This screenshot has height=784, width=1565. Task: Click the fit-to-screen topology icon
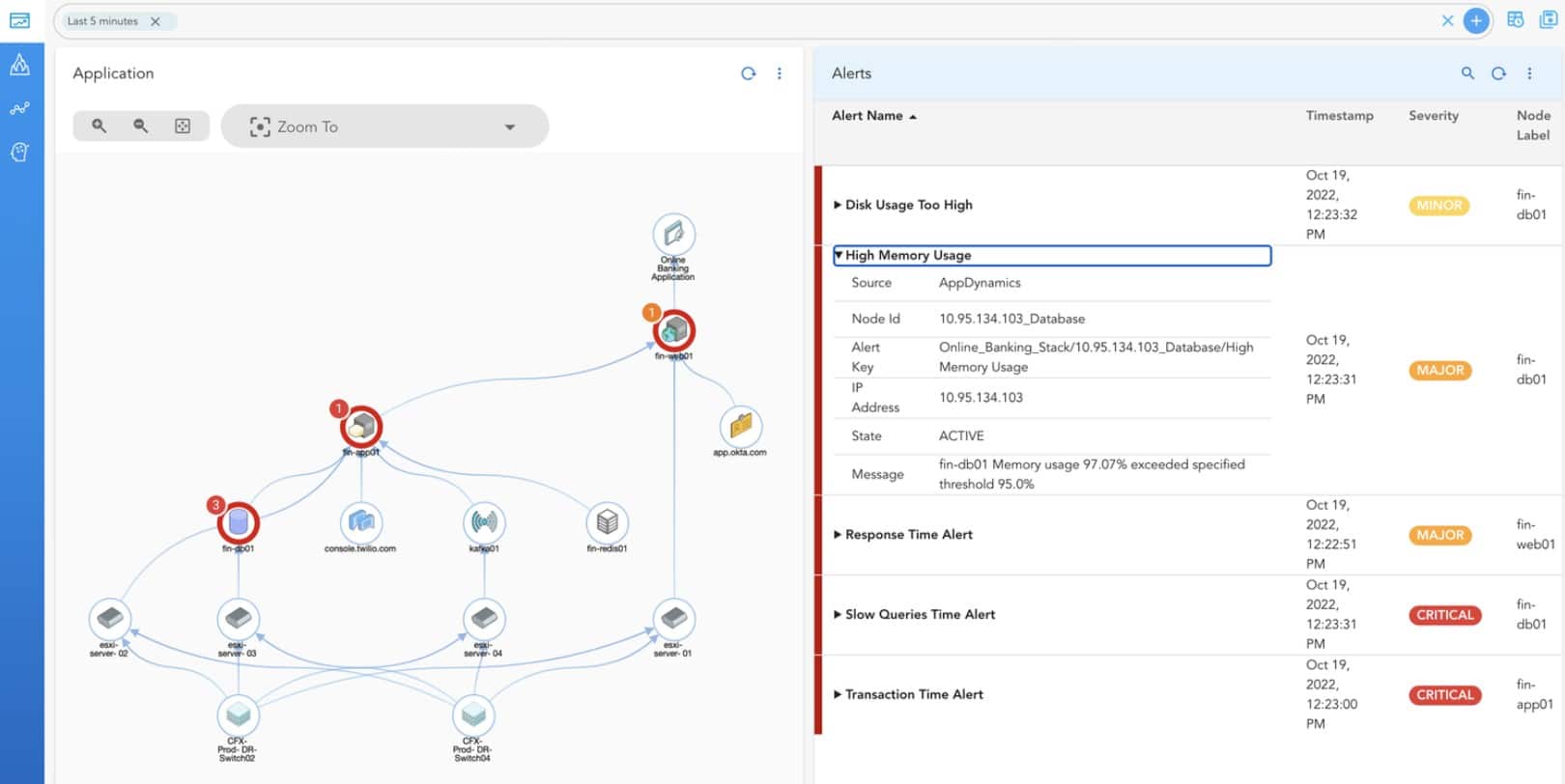(183, 126)
